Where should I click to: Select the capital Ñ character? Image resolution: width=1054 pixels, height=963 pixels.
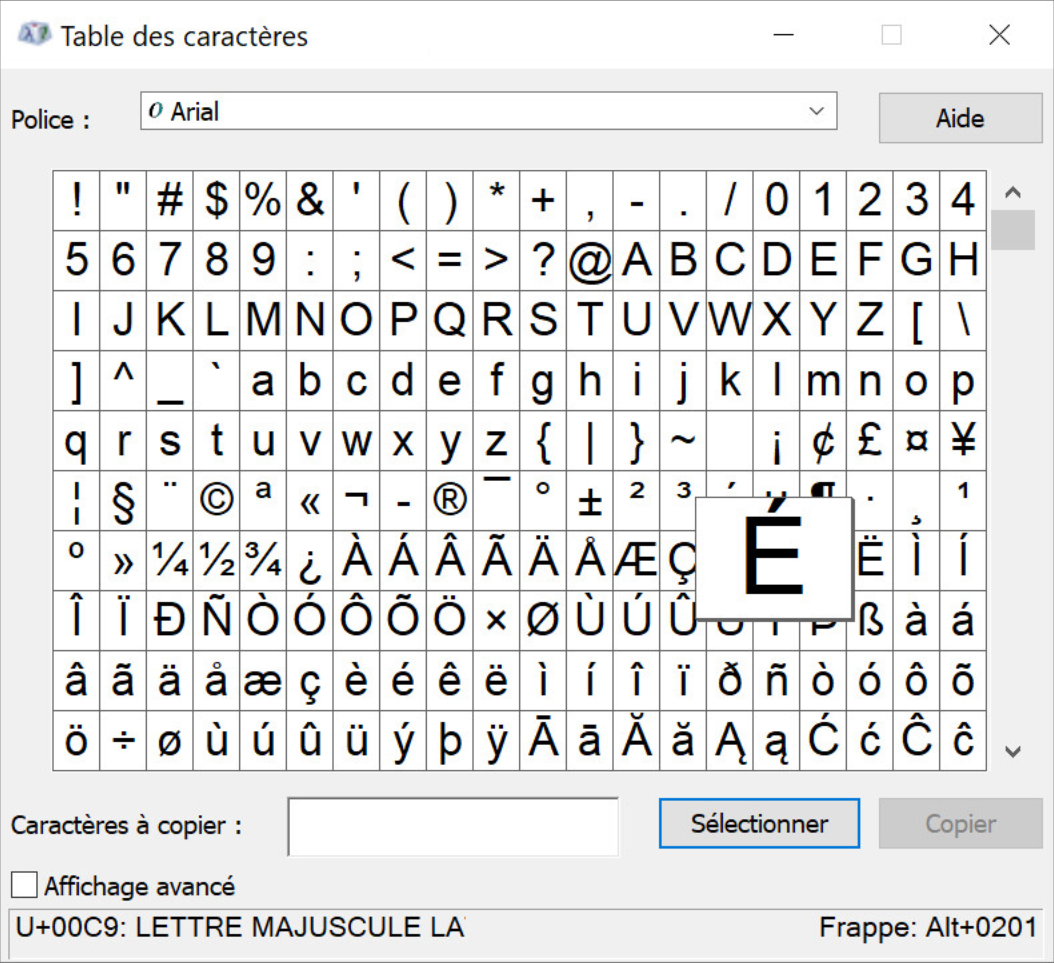pyautogui.click(x=216, y=621)
